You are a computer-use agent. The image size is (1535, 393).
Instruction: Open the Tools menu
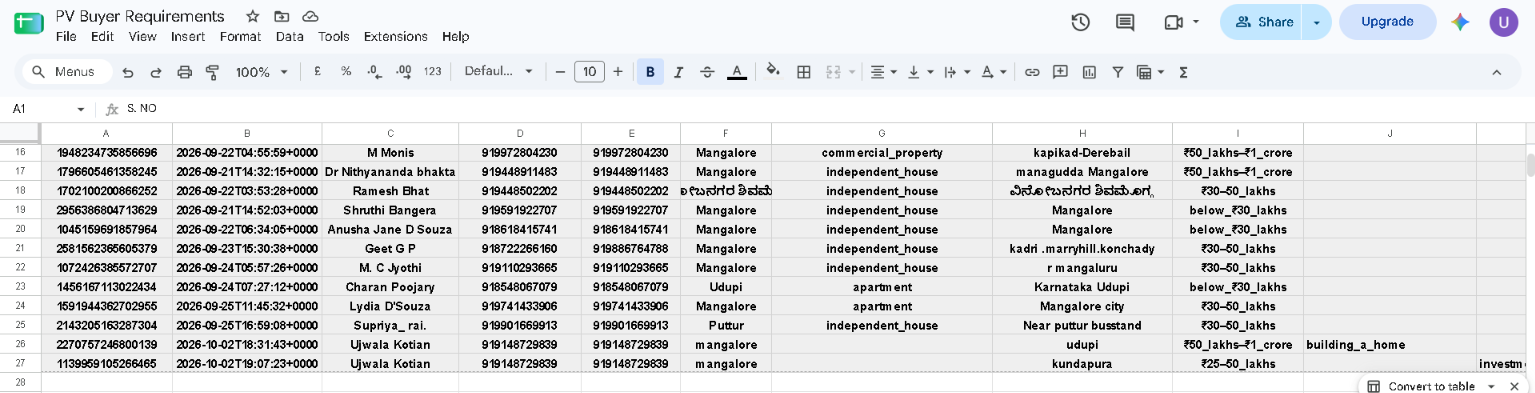point(334,37)
